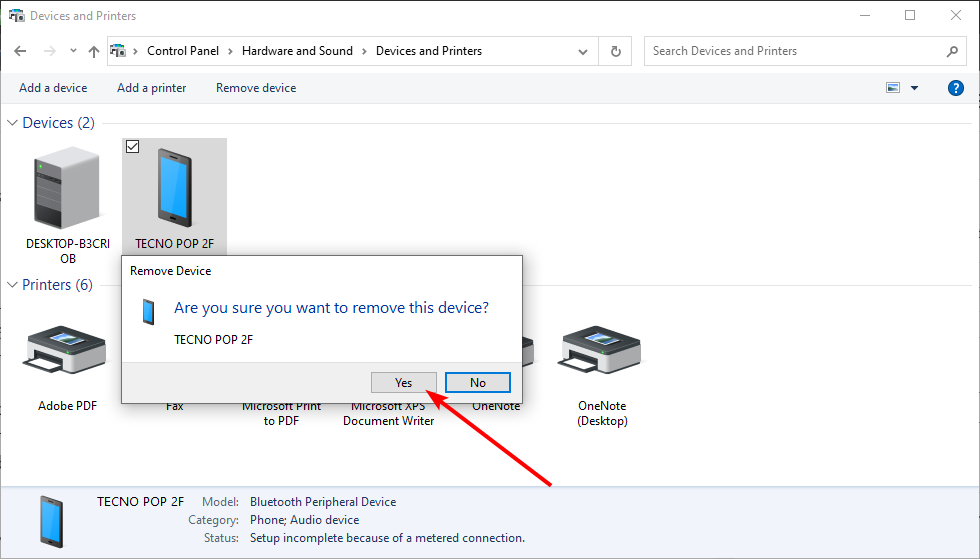Click the details pane phone icon

51,521
